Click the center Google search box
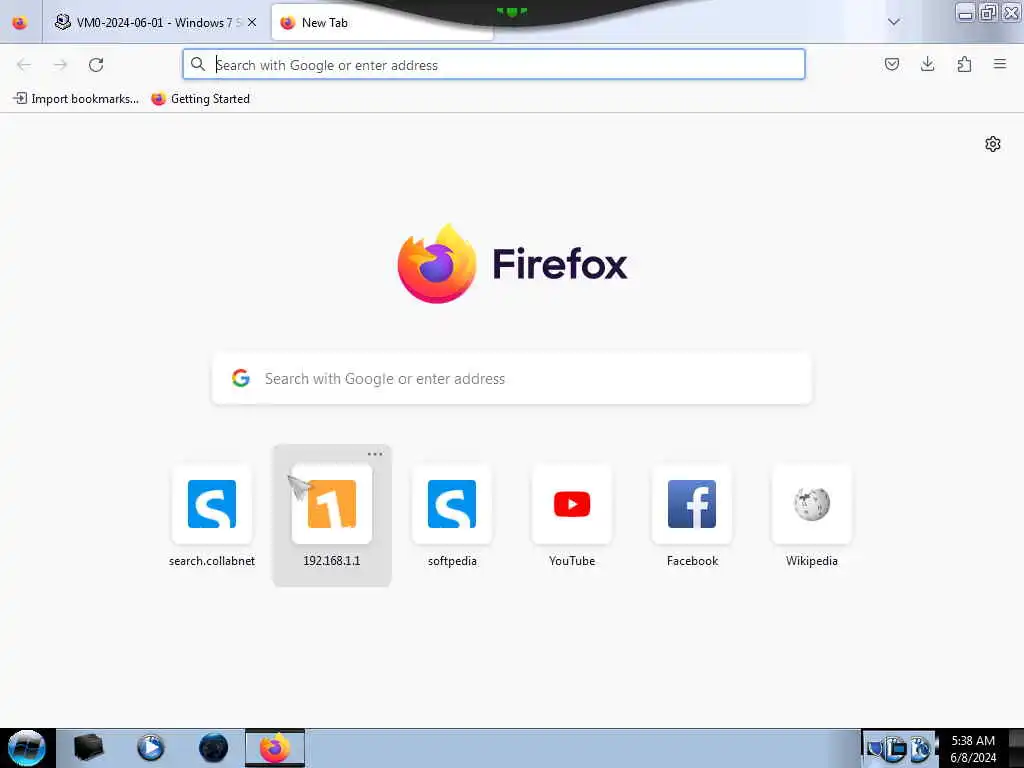Viewport: 1024px width, 768px height. coord(512,379)
